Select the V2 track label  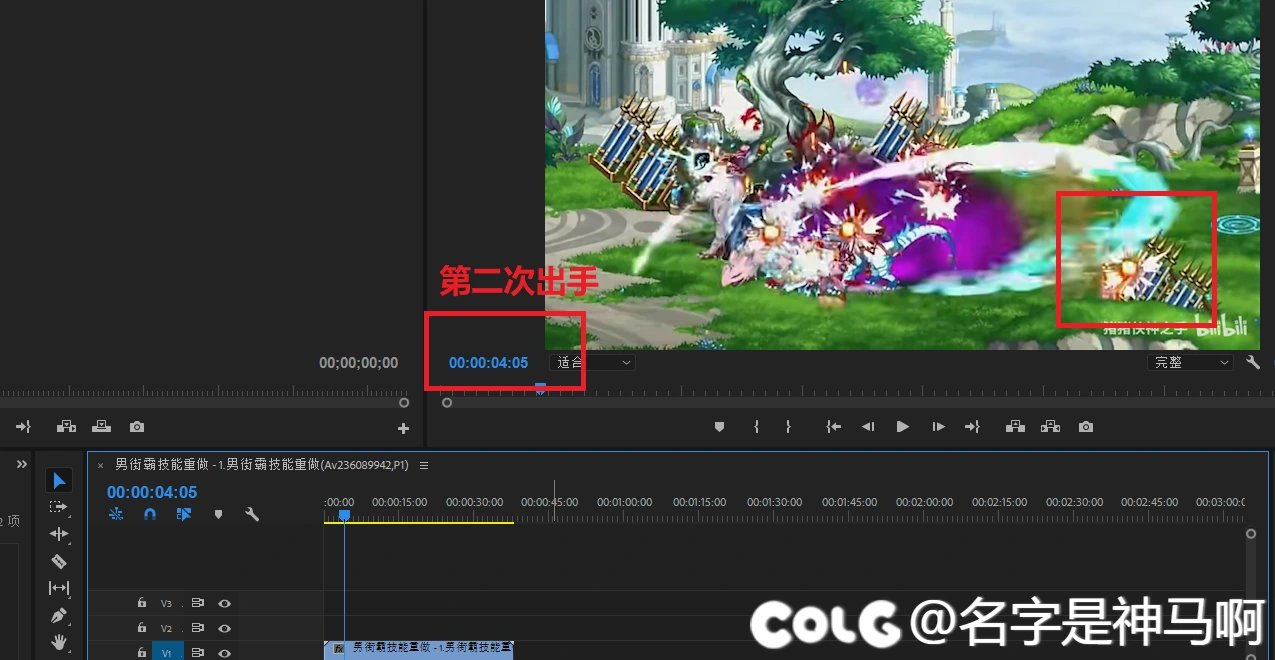click(x=167, y=628)
